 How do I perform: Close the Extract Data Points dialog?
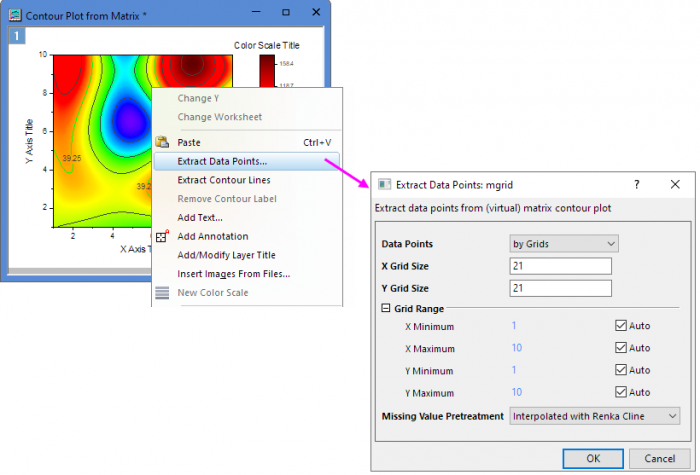(675, 185)
